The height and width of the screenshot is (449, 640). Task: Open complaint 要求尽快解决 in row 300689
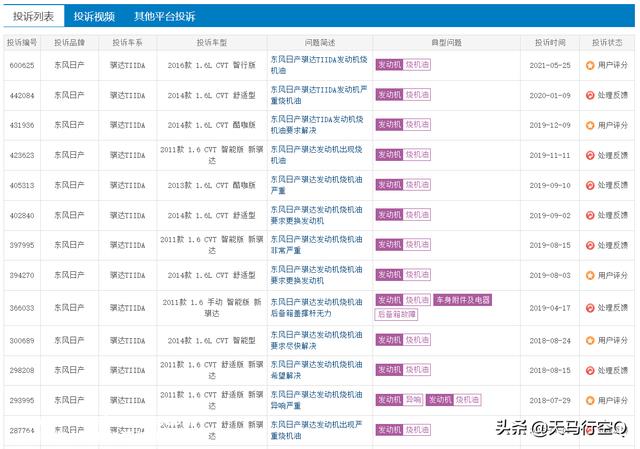(316, 340)
